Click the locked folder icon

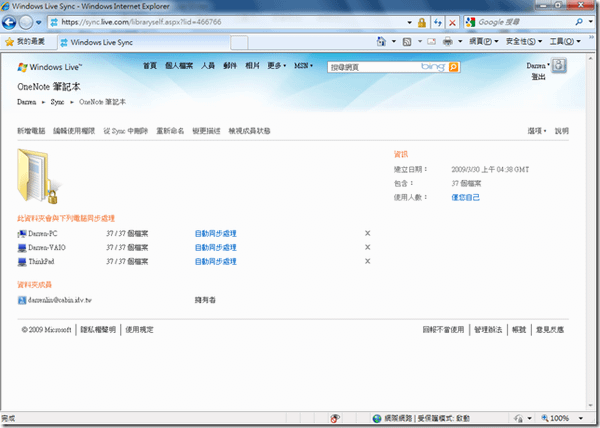(x=38, y=176)
